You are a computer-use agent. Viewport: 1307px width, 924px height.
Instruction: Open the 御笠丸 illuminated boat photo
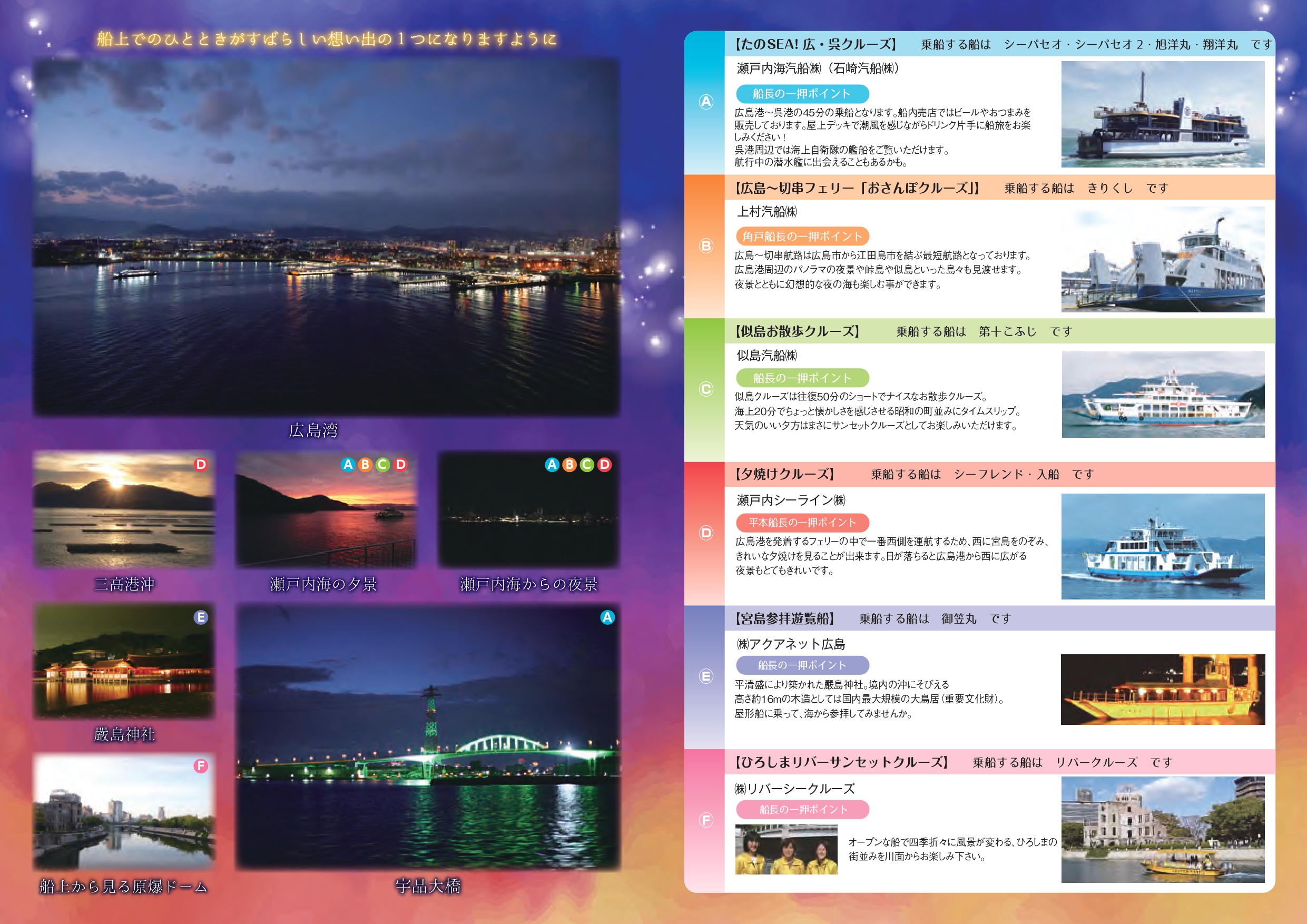pos(1163,690)
